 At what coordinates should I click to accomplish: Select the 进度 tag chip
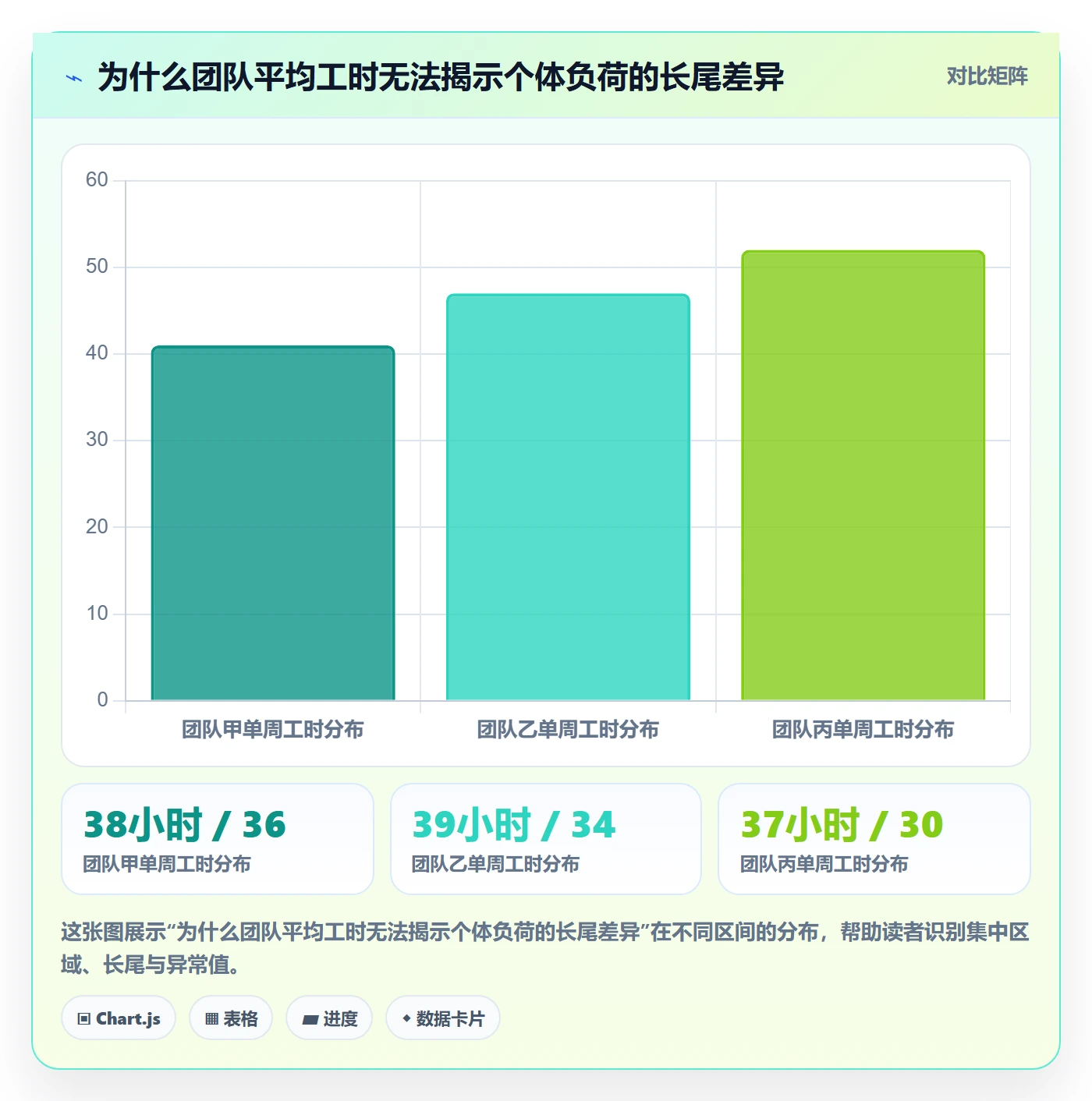[329, 1018]
